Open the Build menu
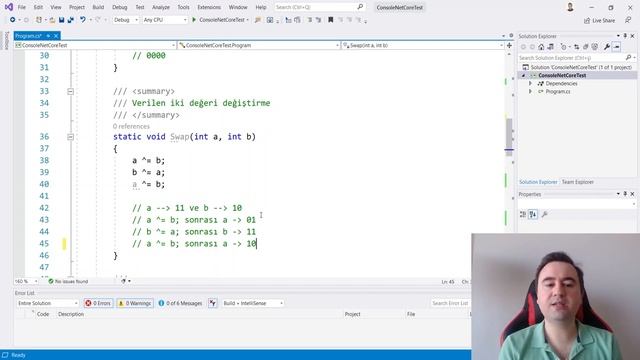Image resolution: width=640 pixels, height=360 pixels. pyautogui.click(x=98, y=7)
